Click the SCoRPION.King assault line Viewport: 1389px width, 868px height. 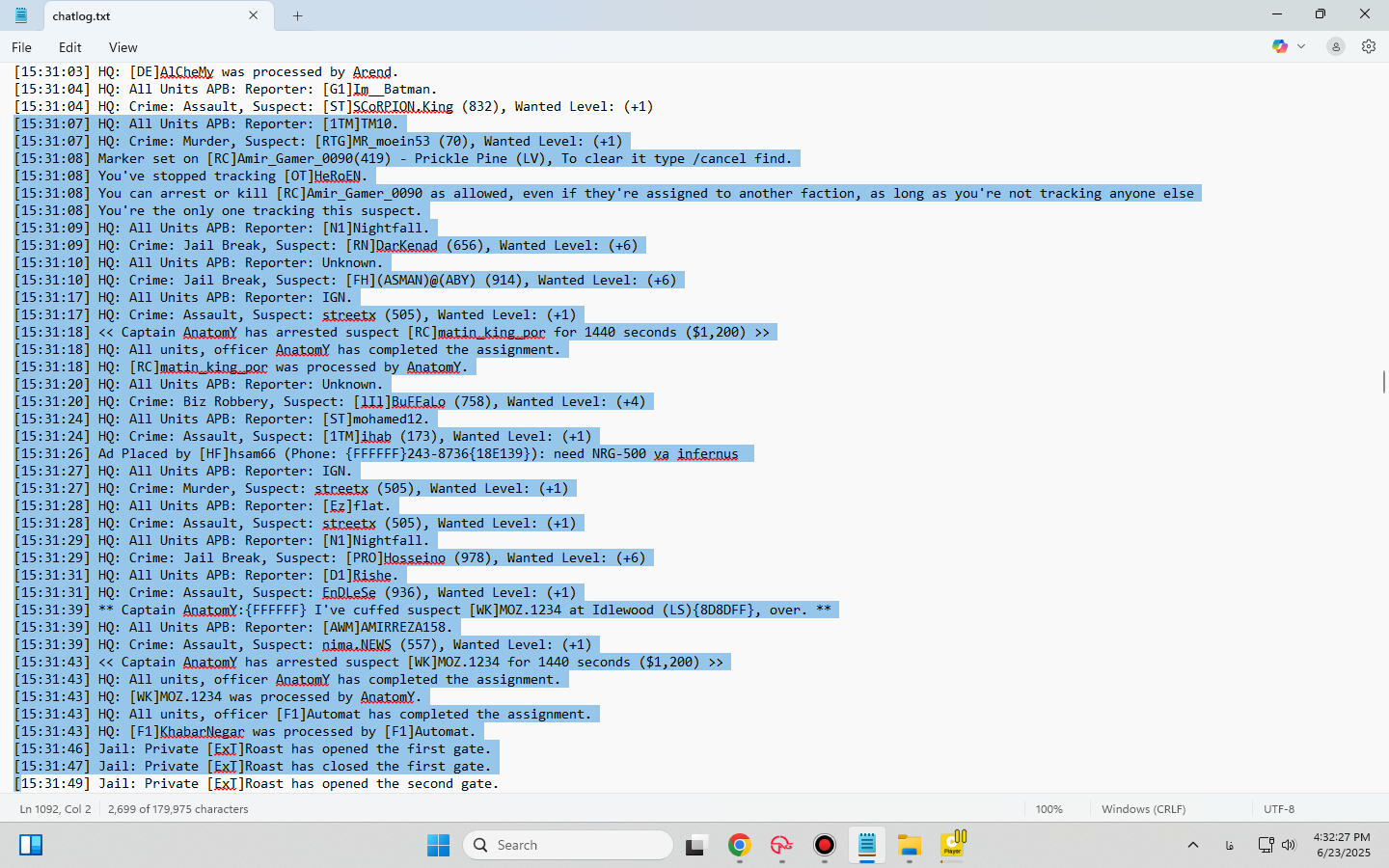[334, 107]
